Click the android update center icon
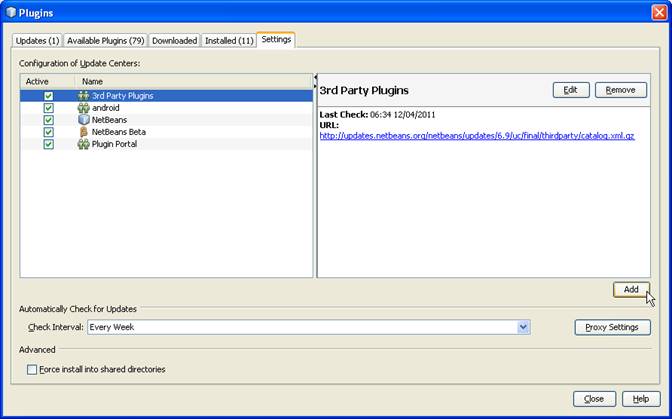Screen dimensions: 672x419 pos(84,108)
